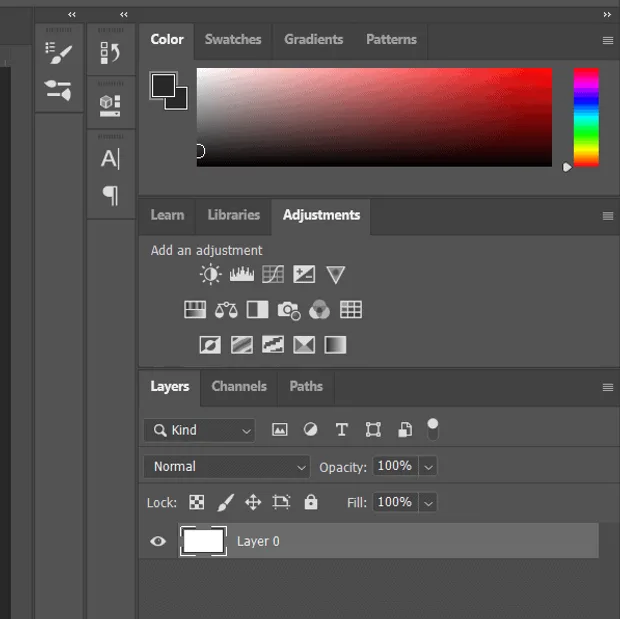Open the Brushes panel icon
This screenshot has height=619, width=620.
tap(59, 90)
